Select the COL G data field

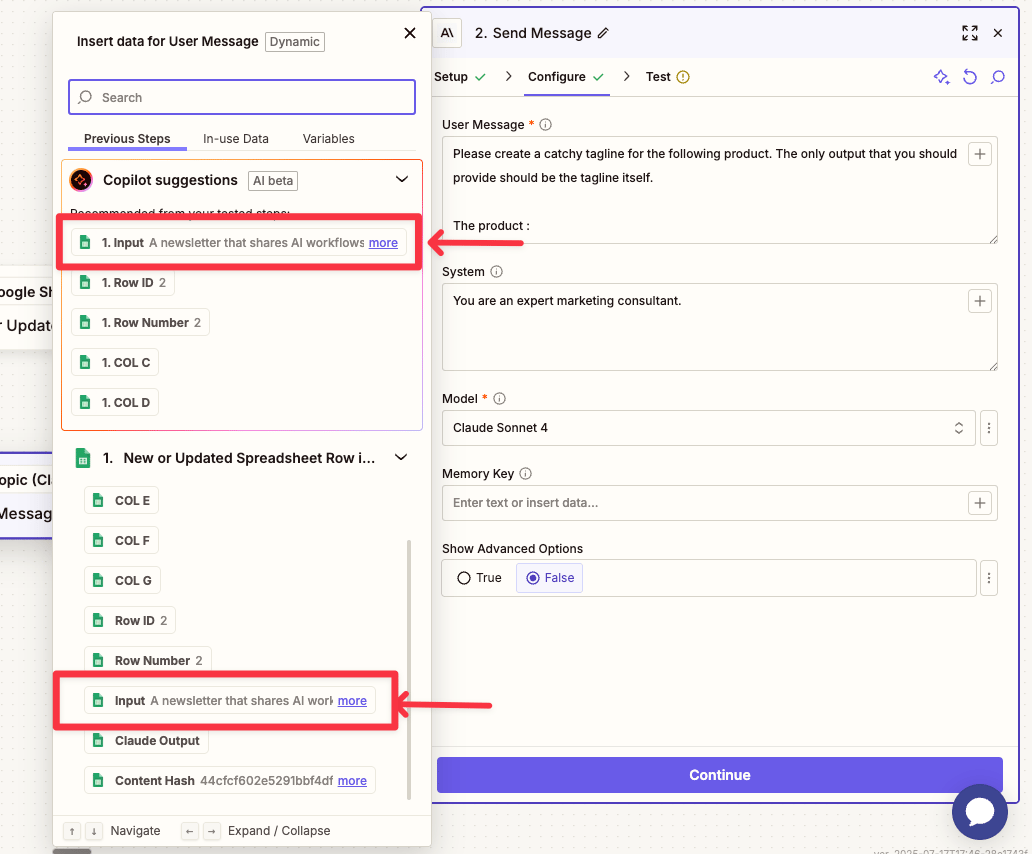pyautogui.click(x=122, y=580)
